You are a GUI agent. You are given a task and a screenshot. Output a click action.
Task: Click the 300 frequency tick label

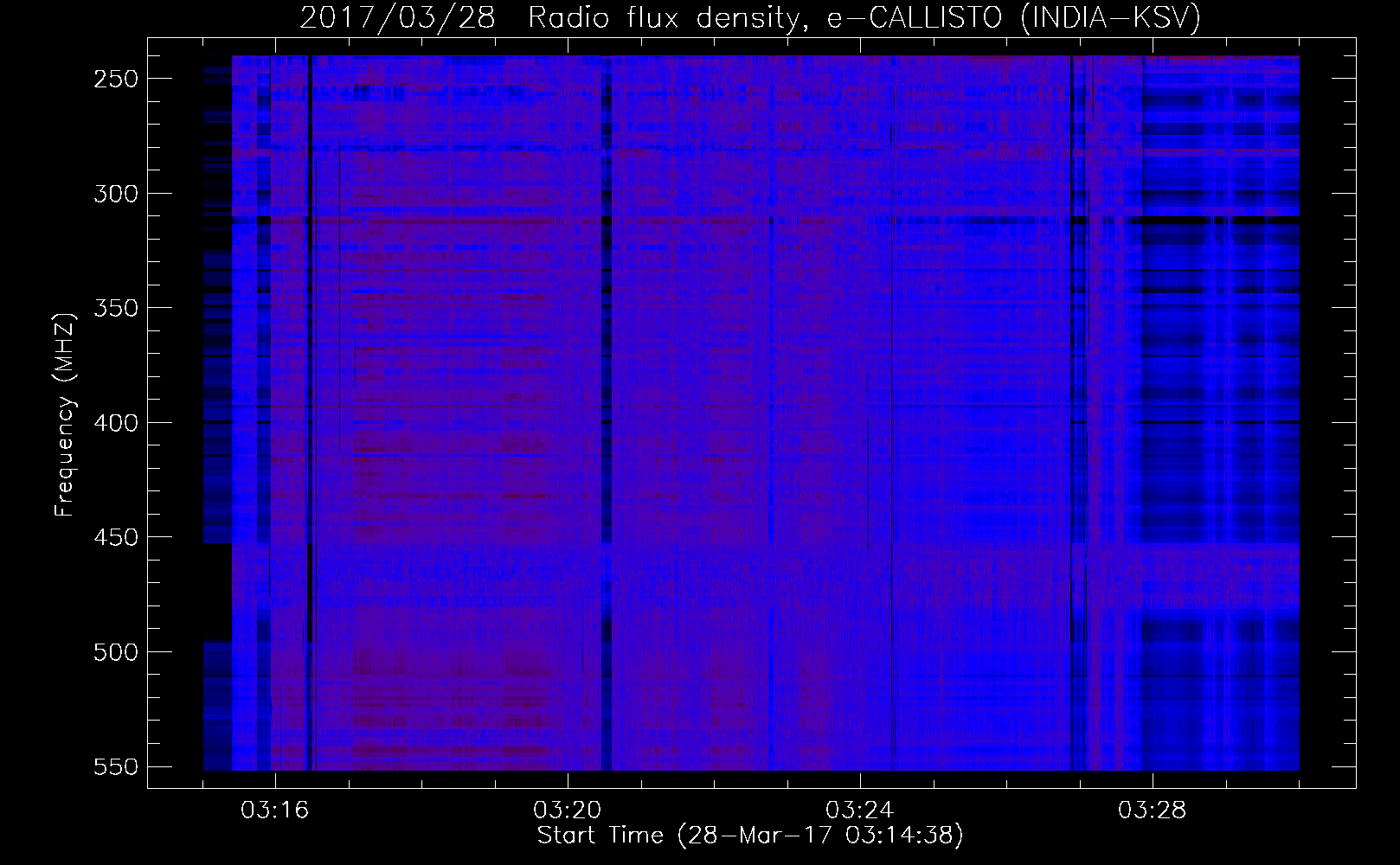[115, 194]
